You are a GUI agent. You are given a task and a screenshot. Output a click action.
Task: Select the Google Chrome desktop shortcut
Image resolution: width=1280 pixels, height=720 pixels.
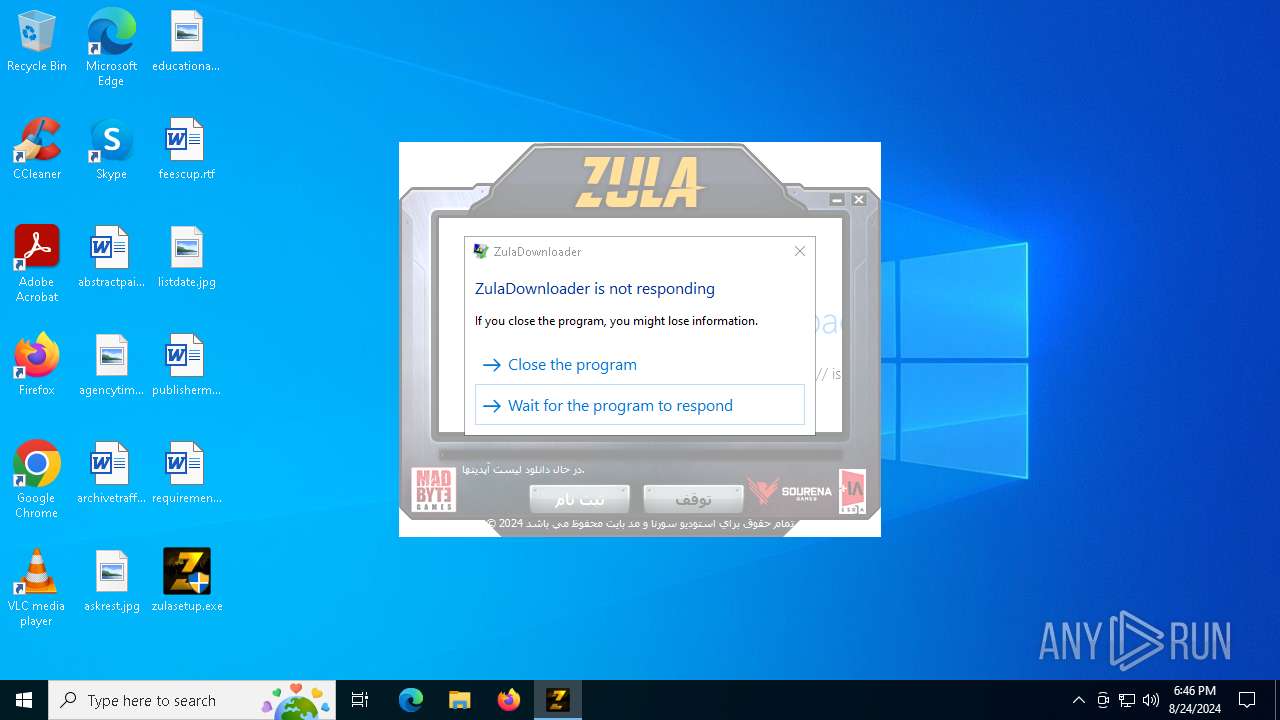pyautogui.click(x=37, y=480)
